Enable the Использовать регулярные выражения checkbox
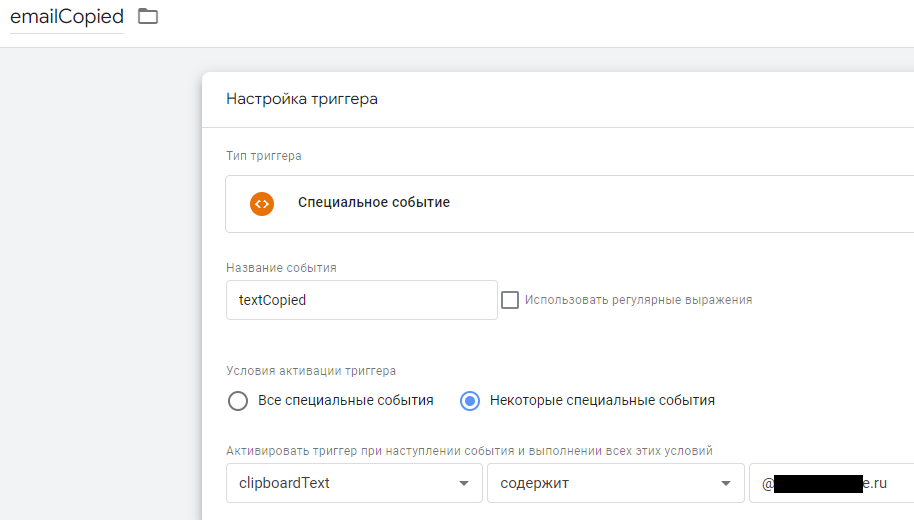The width and height of the screenshot is (914, 520). click(510, 300)
